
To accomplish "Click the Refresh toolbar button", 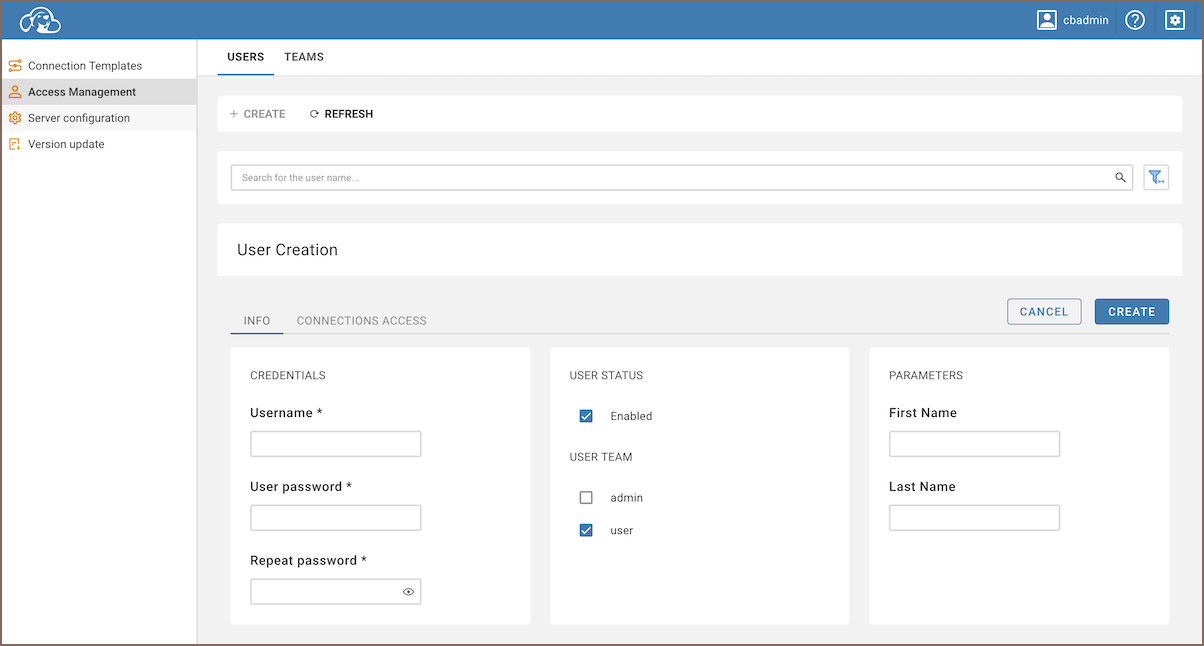I will (x=341, y=114).
